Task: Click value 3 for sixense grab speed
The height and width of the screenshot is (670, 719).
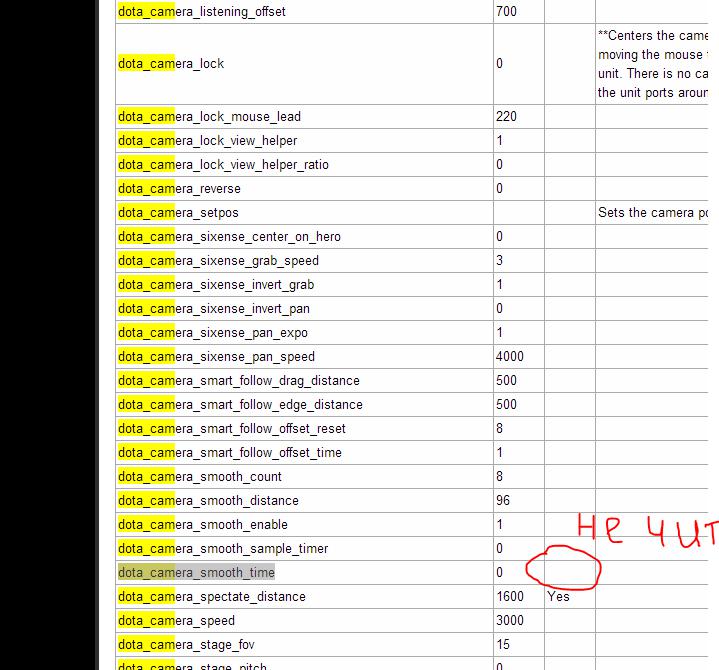Action: coord(499,260)
